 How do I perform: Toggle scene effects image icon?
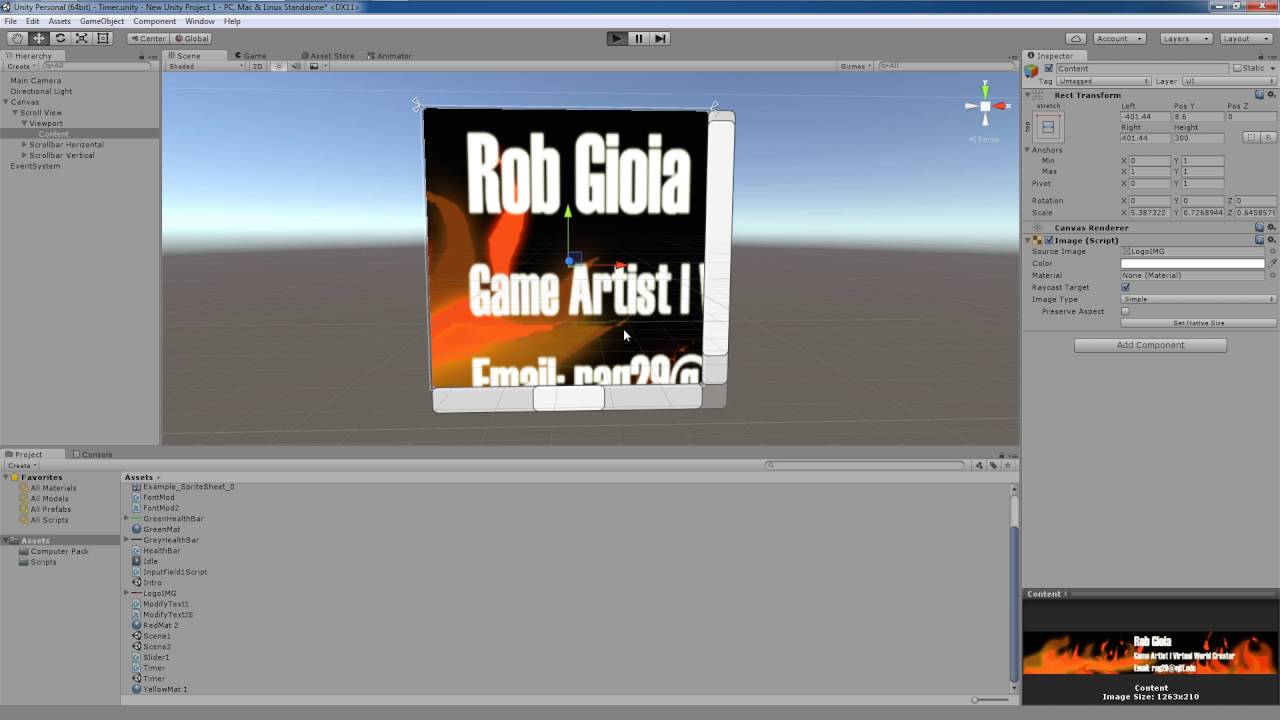tap(314, 66)
